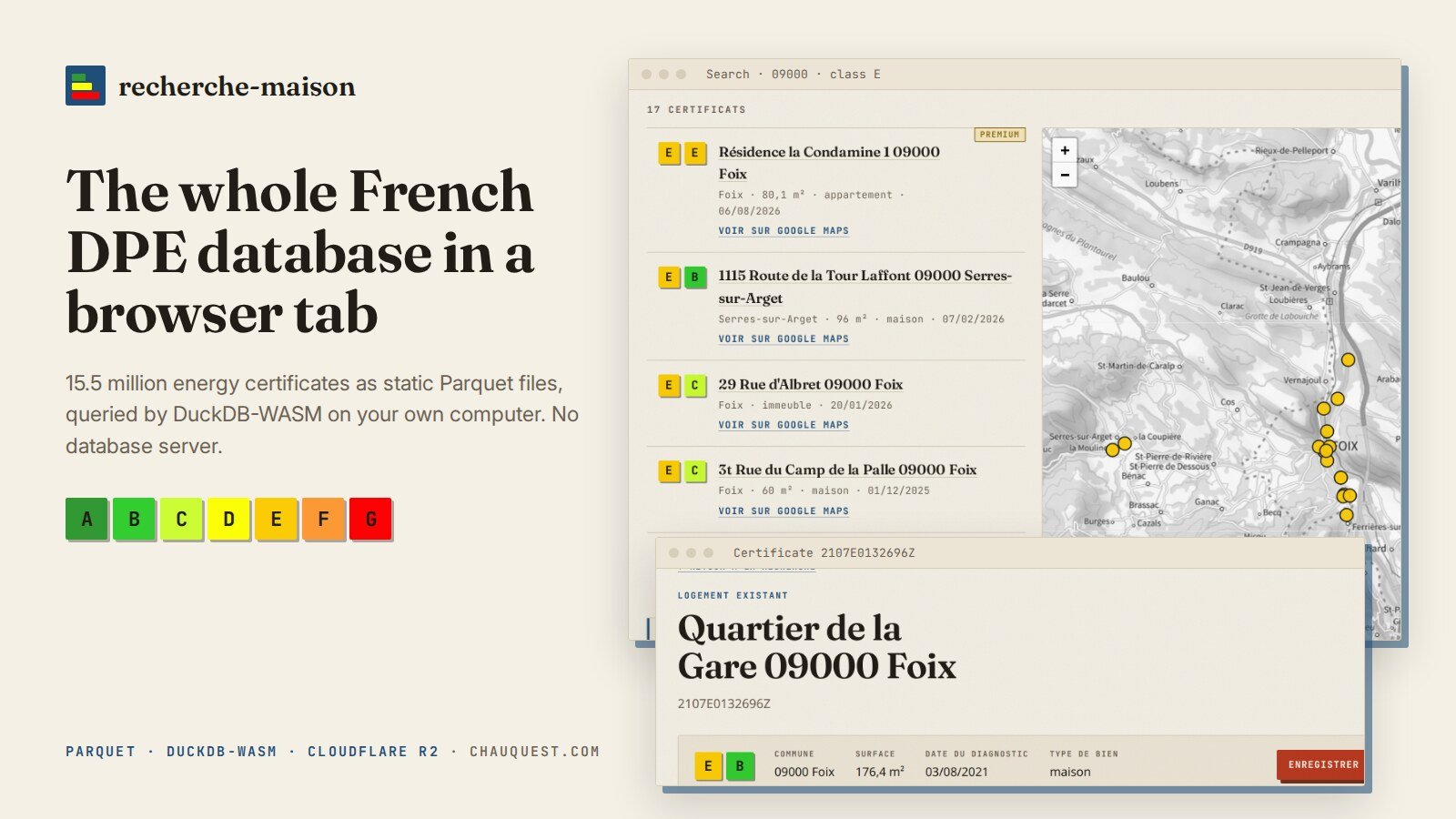The image size is (1456, 819).
Task: Click the northernmost yellow map marker near Vernajoul
Action: click(1348, 360)
